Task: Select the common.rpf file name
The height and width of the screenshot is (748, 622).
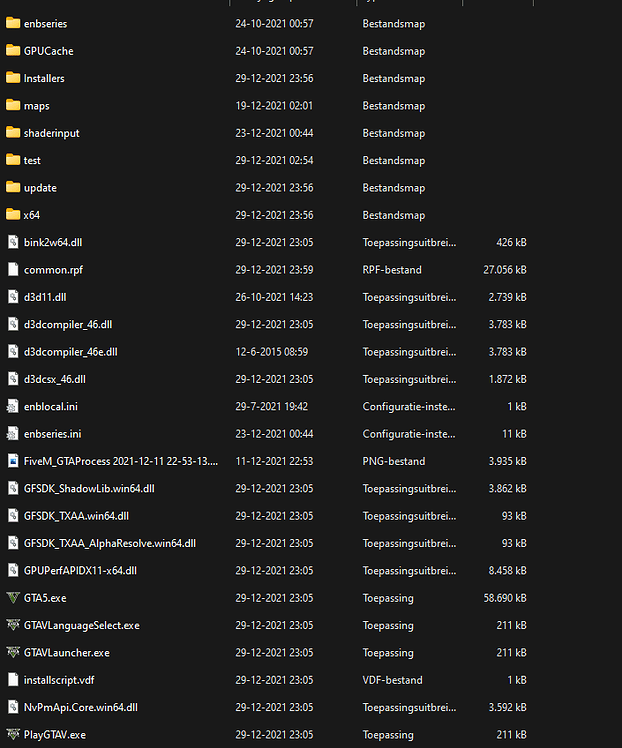Action: [x=53, y=270]
